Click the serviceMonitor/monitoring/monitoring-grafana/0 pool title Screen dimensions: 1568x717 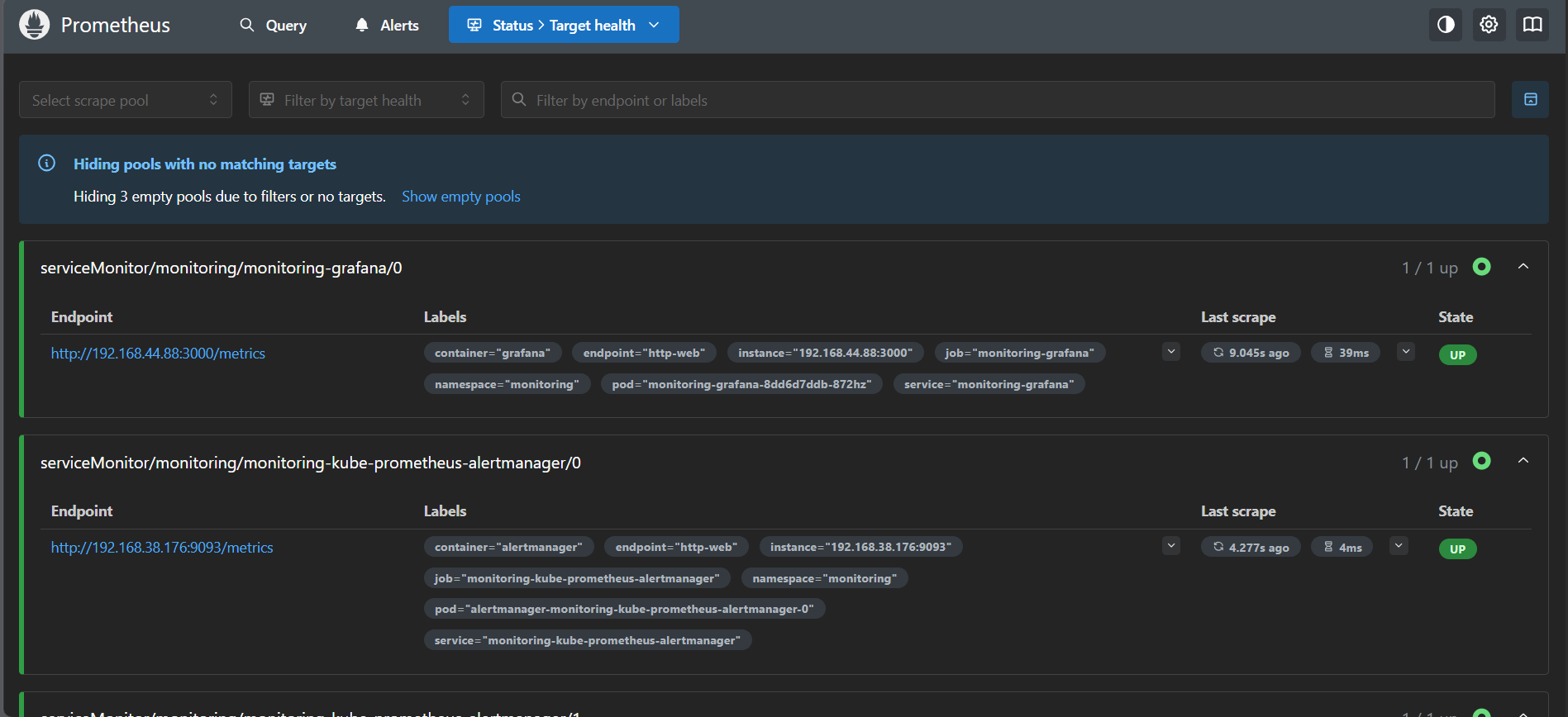(x=222, y=268)
